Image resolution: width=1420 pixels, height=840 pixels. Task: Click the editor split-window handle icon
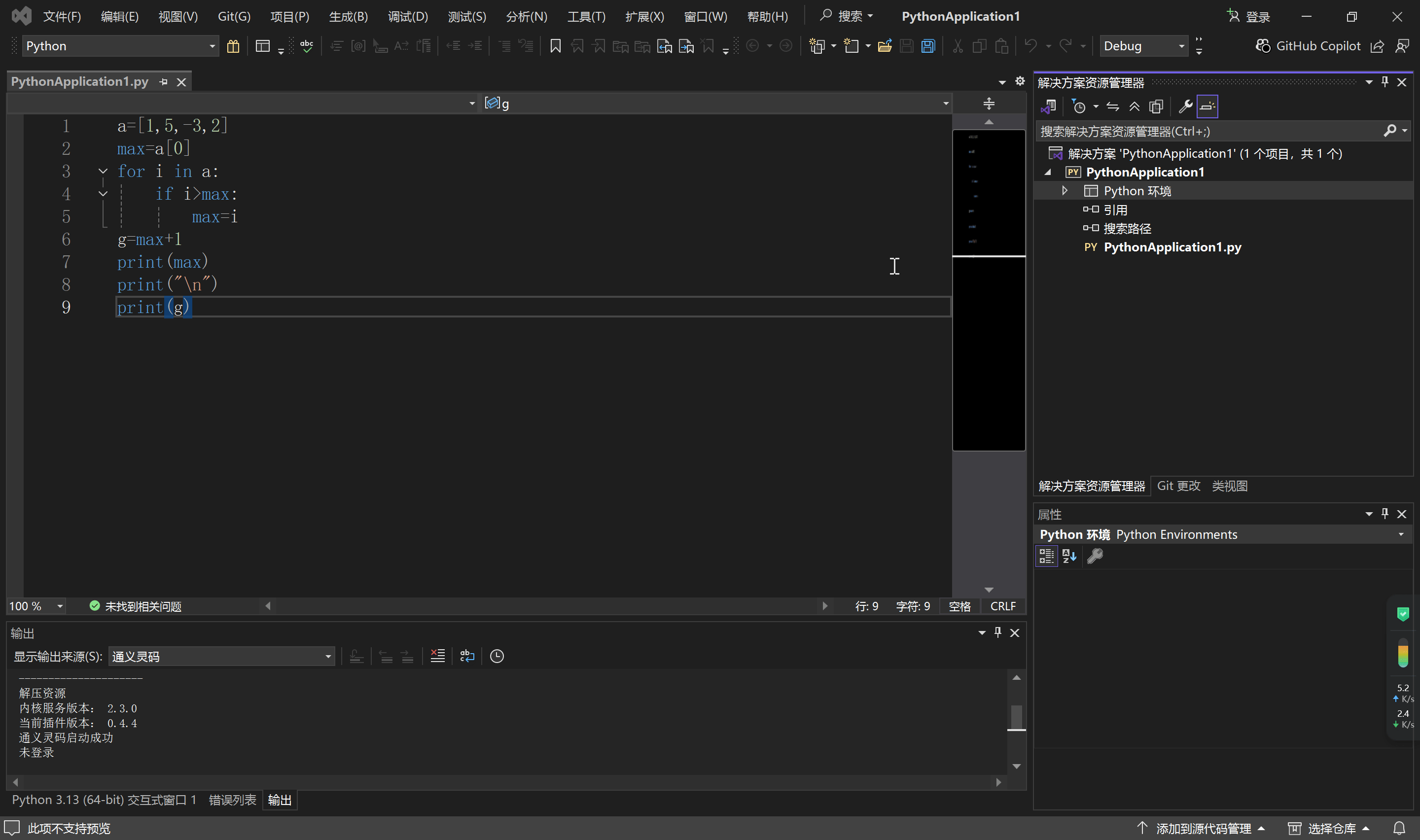(989, 104)
